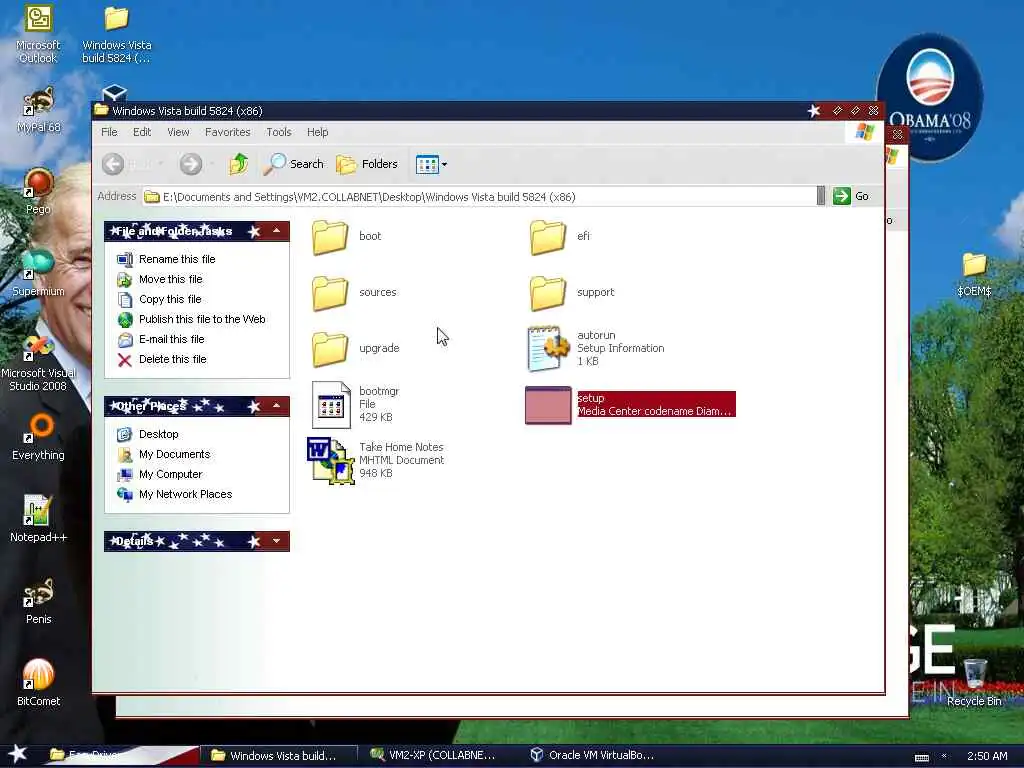Viewport: 1024px width, 768px height.
Task: Open the star Start button
Action: [18, 755]
